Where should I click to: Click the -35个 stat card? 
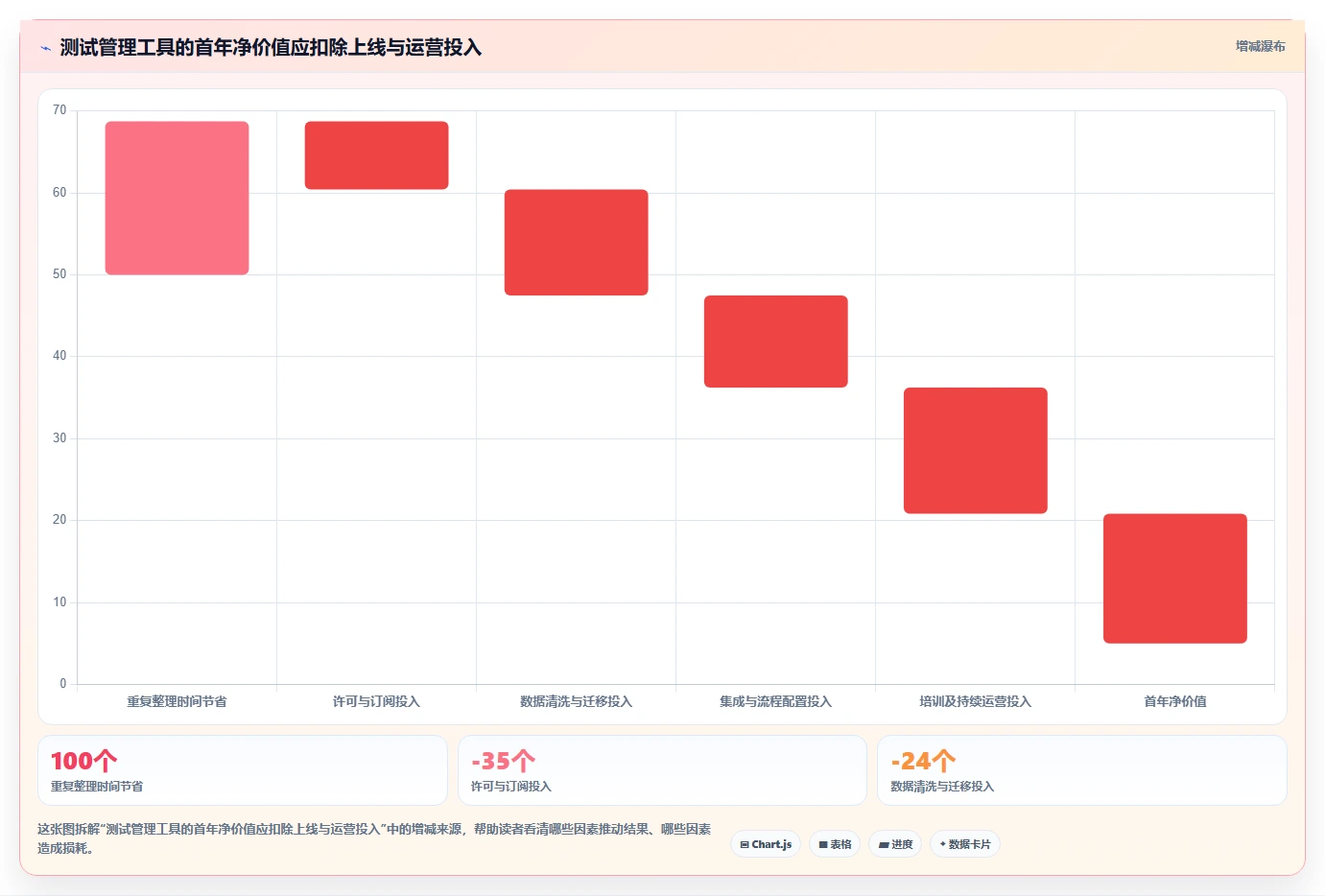662,770
